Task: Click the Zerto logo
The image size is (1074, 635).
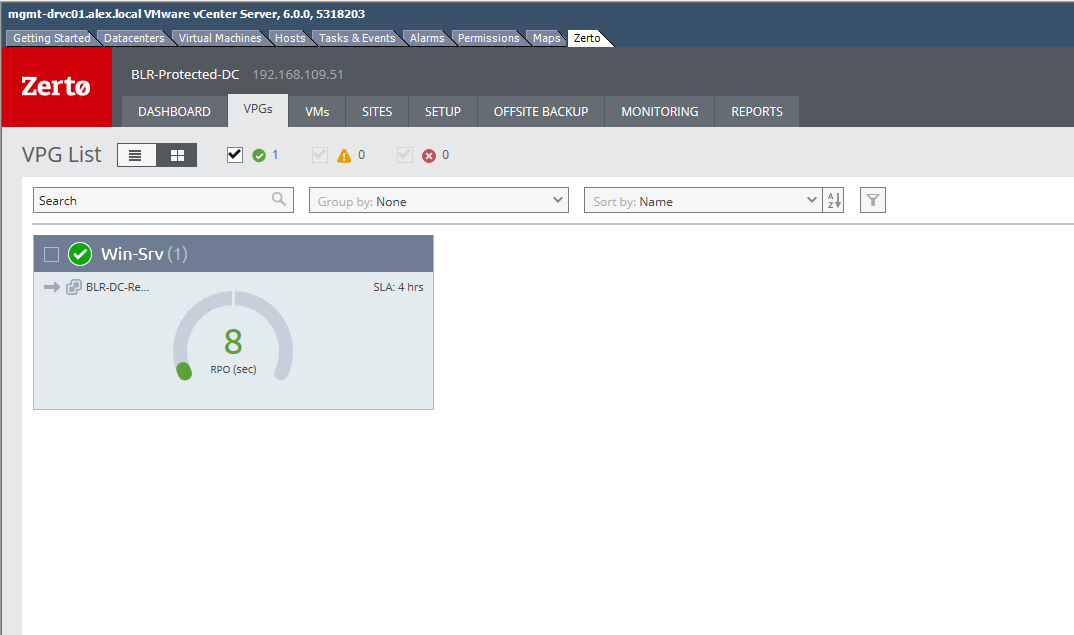Action: [x=56, y=87]
